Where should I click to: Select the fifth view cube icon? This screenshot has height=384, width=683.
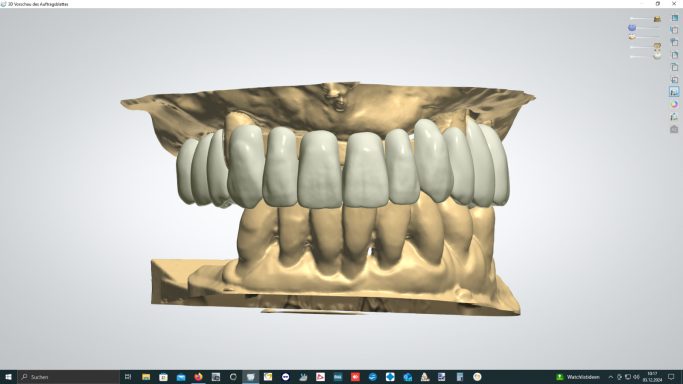point(675,67)
